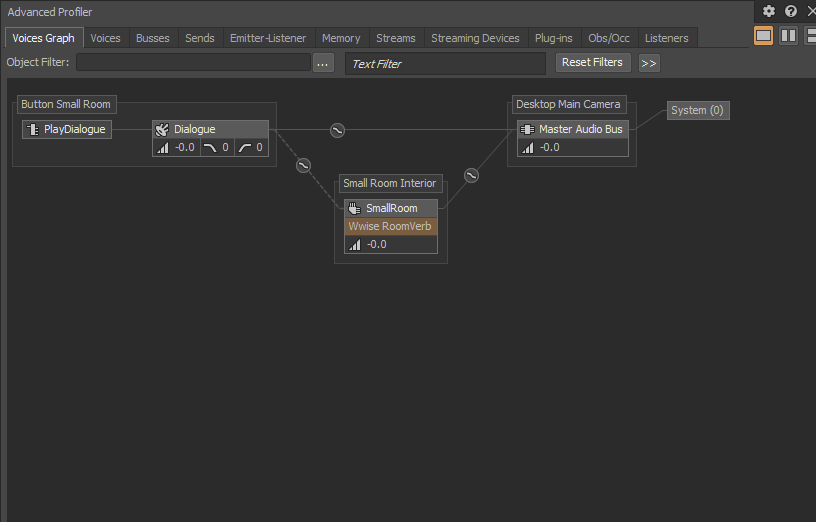Expand additional filters with the >> button

(649, 63)
